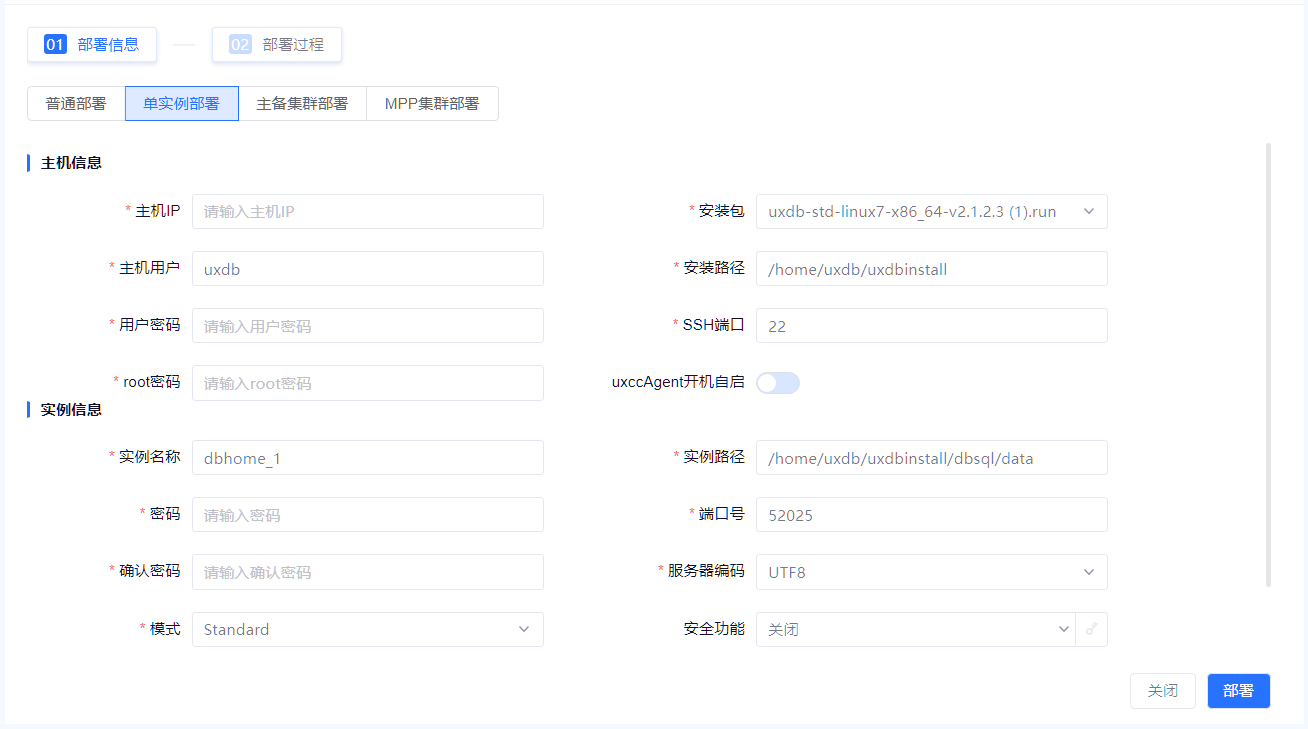1308x729 pixels.
Task: Click the key icon beside 安全功能
Action: pos(1091,630)
